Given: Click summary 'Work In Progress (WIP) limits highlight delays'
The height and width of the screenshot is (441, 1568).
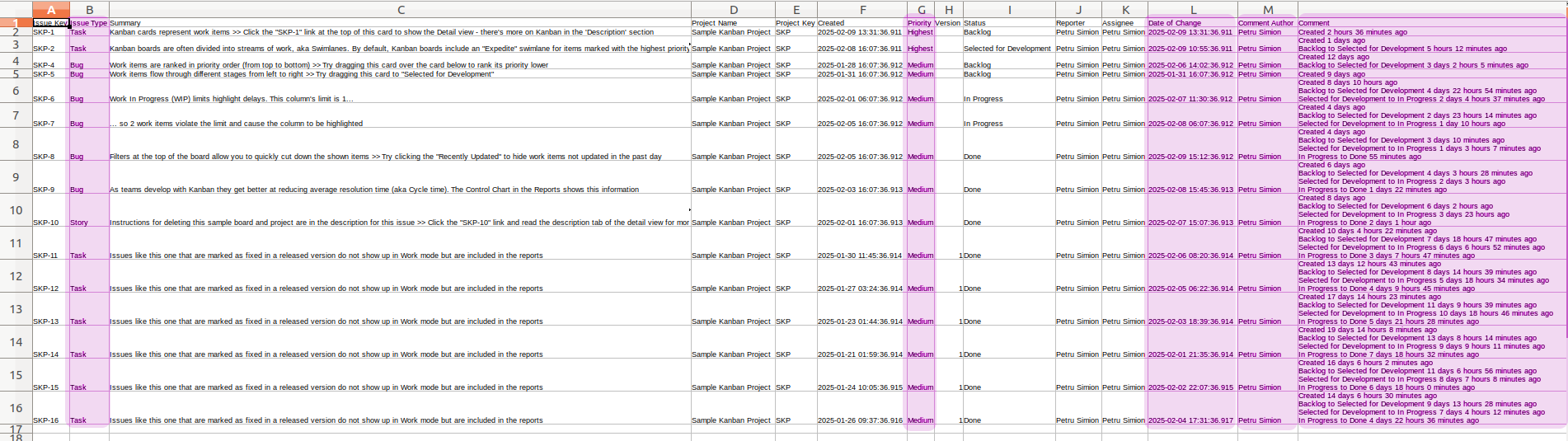Looking at the screenshot, I should pos(400,91).
